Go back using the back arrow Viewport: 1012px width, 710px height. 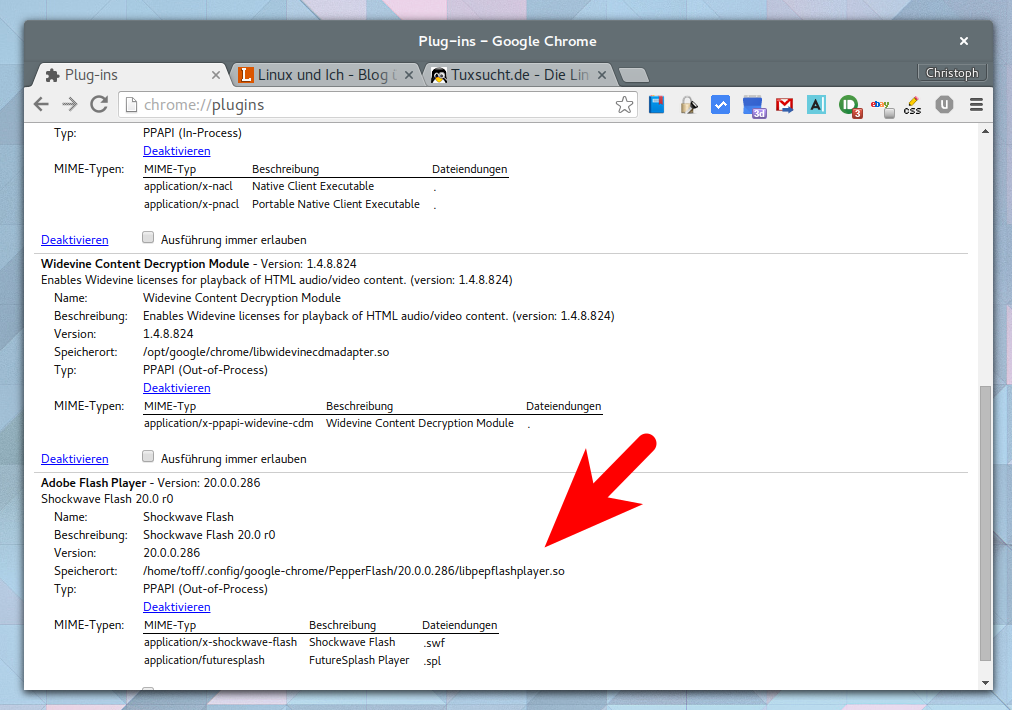[41, 105]
